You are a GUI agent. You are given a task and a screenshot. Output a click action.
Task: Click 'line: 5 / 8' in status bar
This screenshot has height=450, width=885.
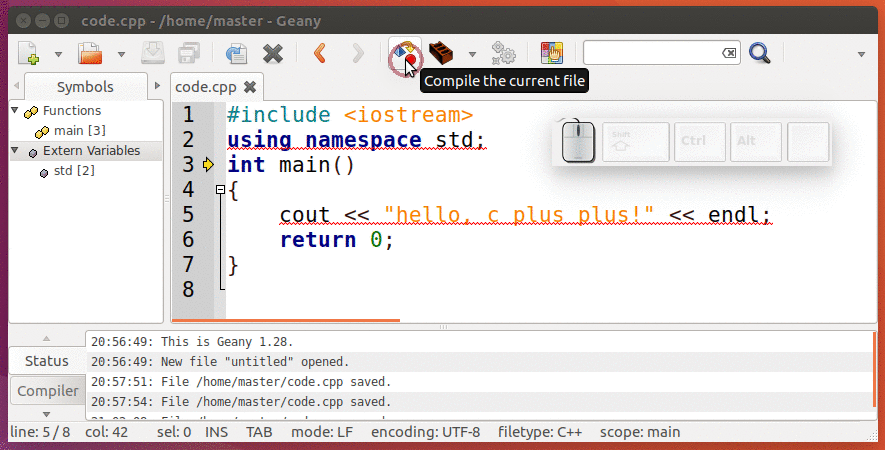pyautogui.click(x=40, y=432)
